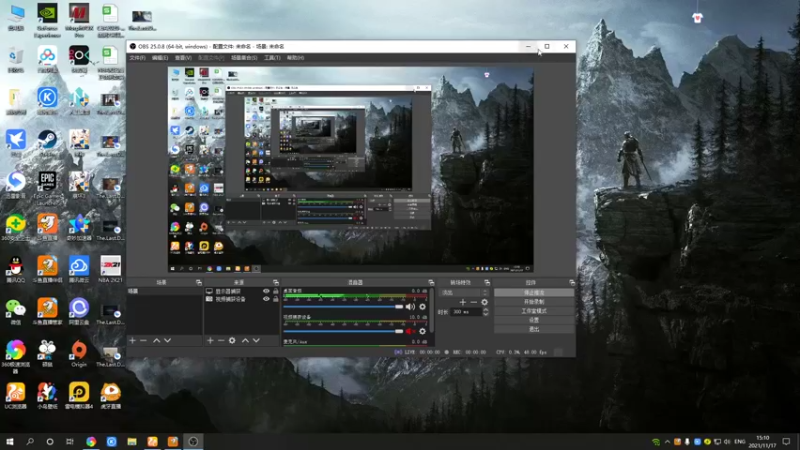Pop out the Scenes dock
The width and height of the screenshot is (800, 450).
coord(199,282)
